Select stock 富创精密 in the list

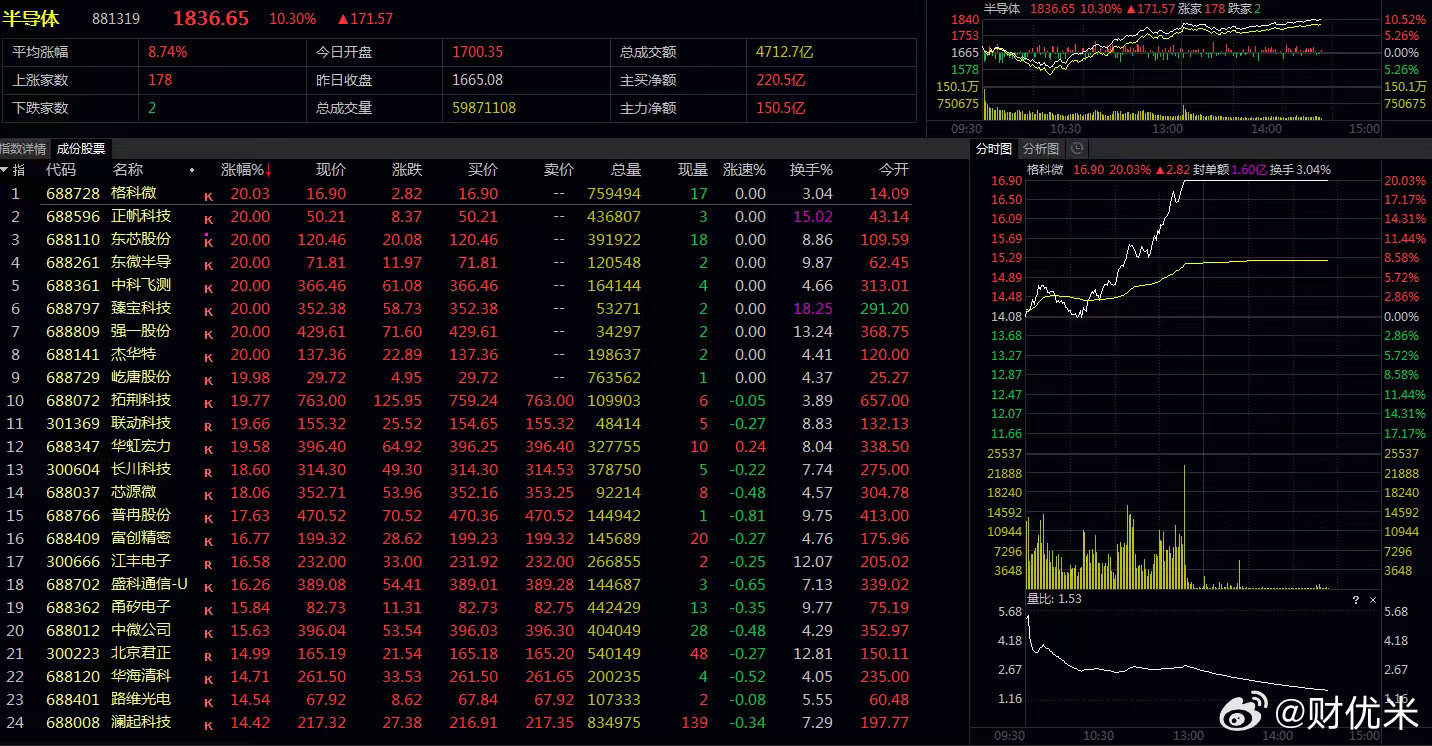[141, 538]
